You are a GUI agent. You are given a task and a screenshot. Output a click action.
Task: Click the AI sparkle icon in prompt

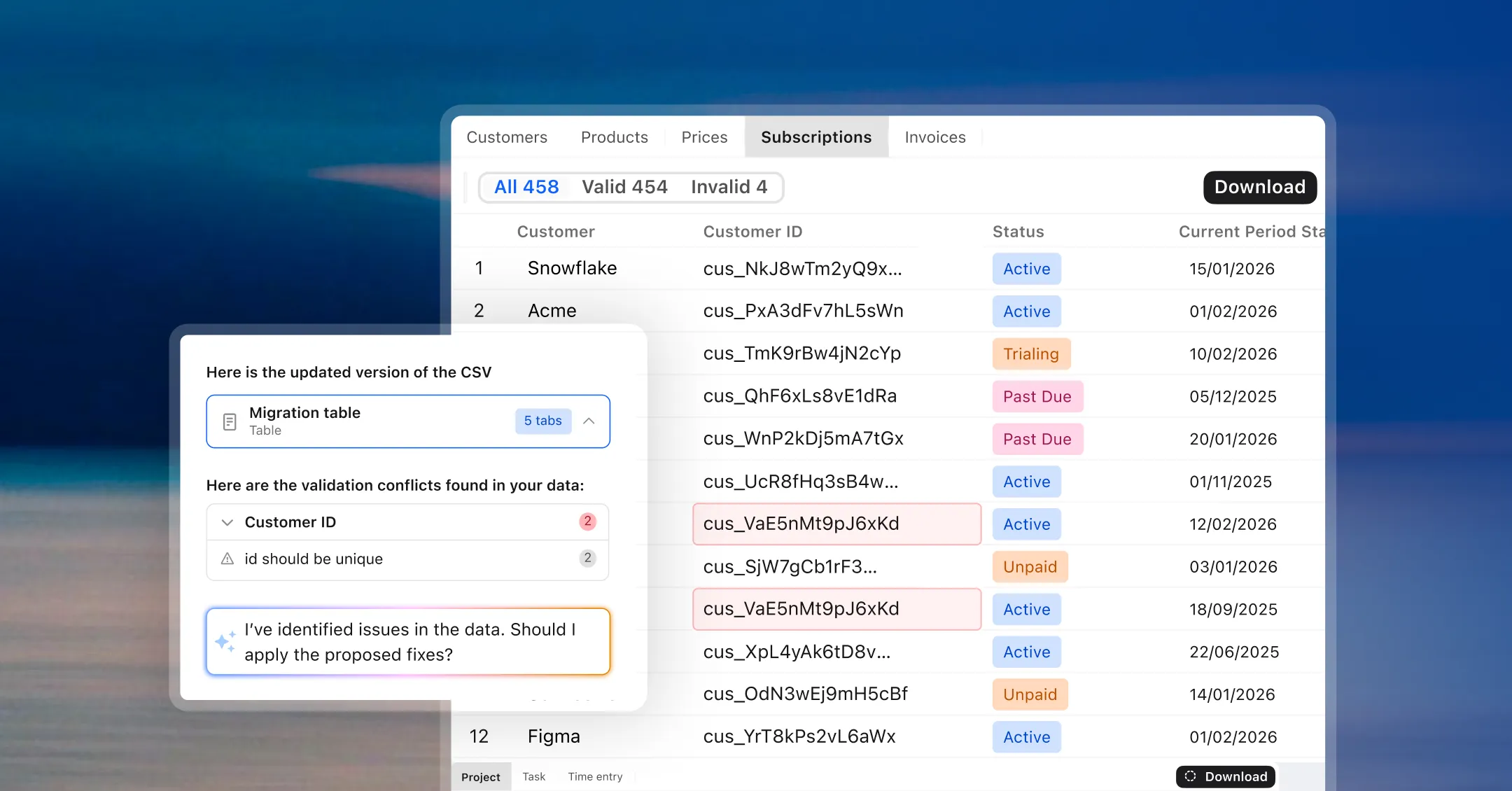tap(225, 641)
